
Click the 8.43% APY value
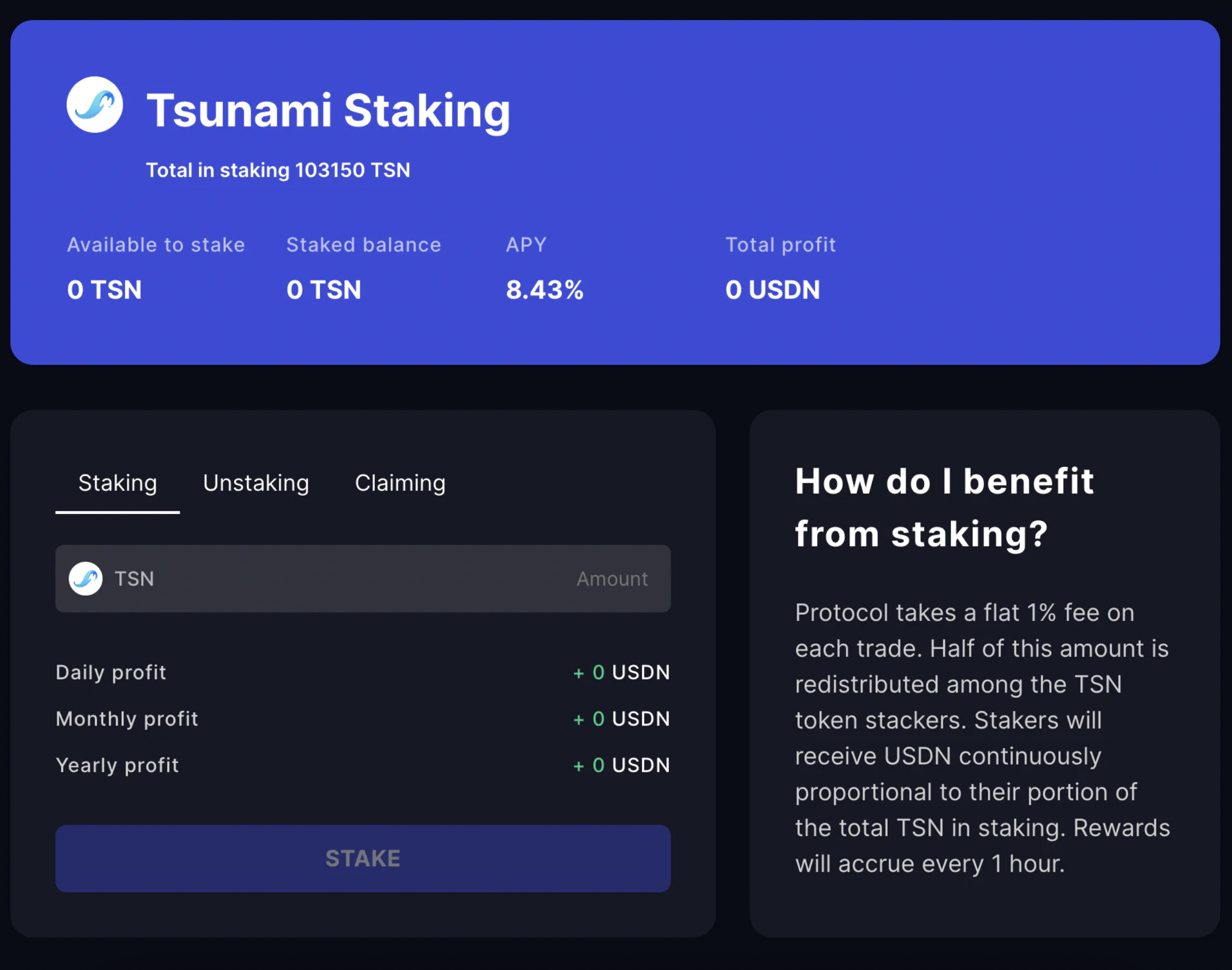pos(544,290)
